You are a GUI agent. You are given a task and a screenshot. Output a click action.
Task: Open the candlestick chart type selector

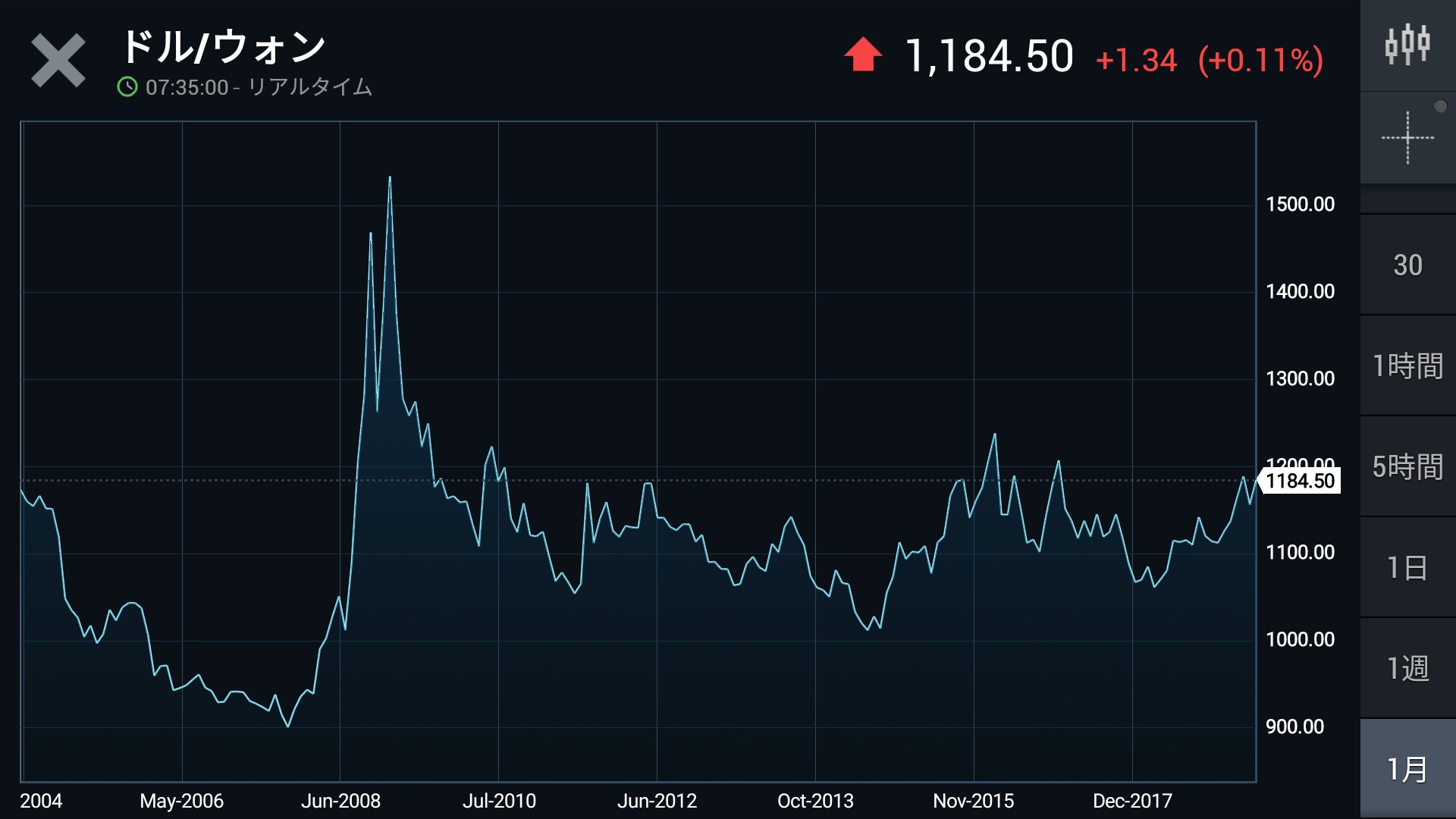1407,45
